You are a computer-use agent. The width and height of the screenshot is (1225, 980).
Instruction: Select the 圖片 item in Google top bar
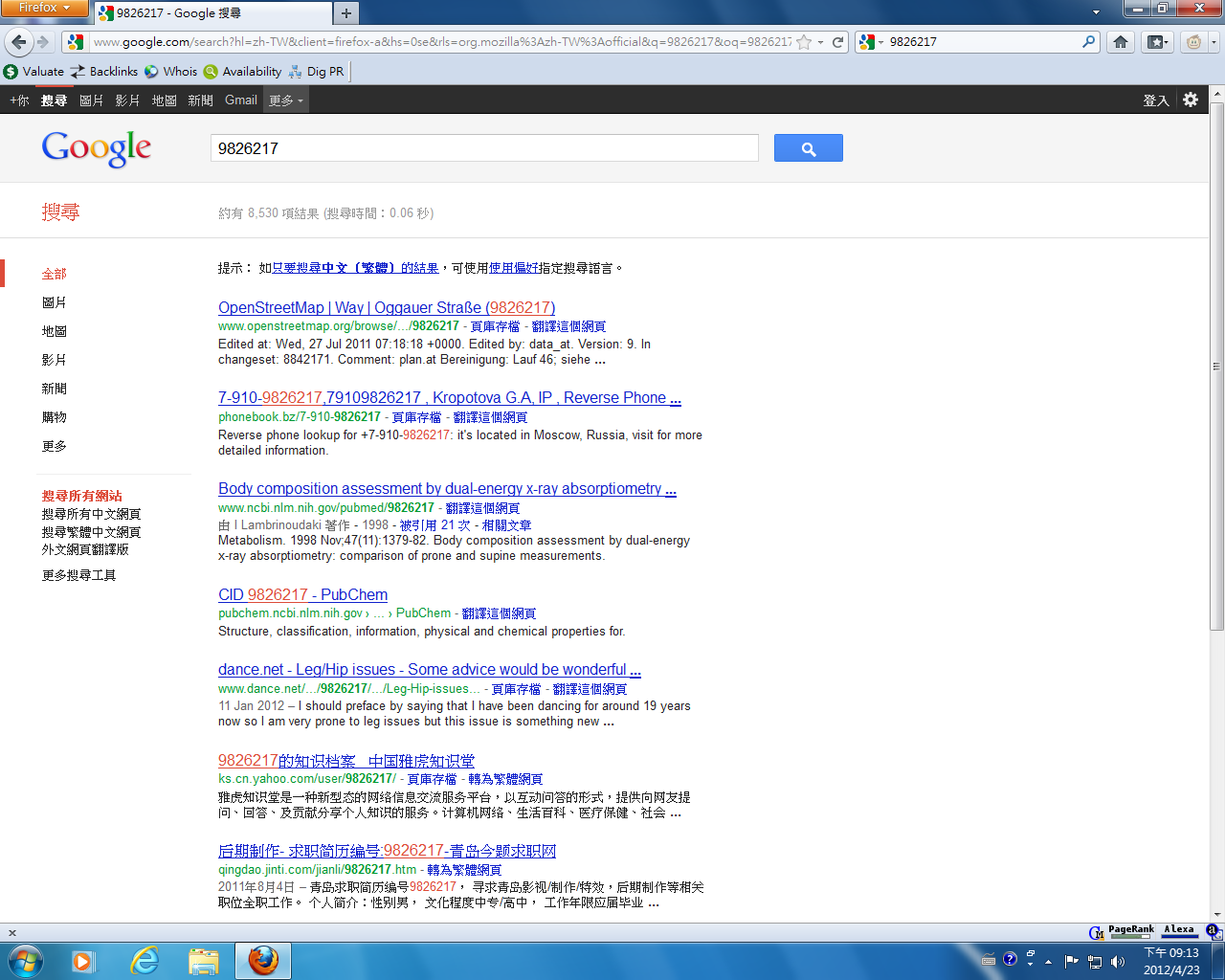92,100
